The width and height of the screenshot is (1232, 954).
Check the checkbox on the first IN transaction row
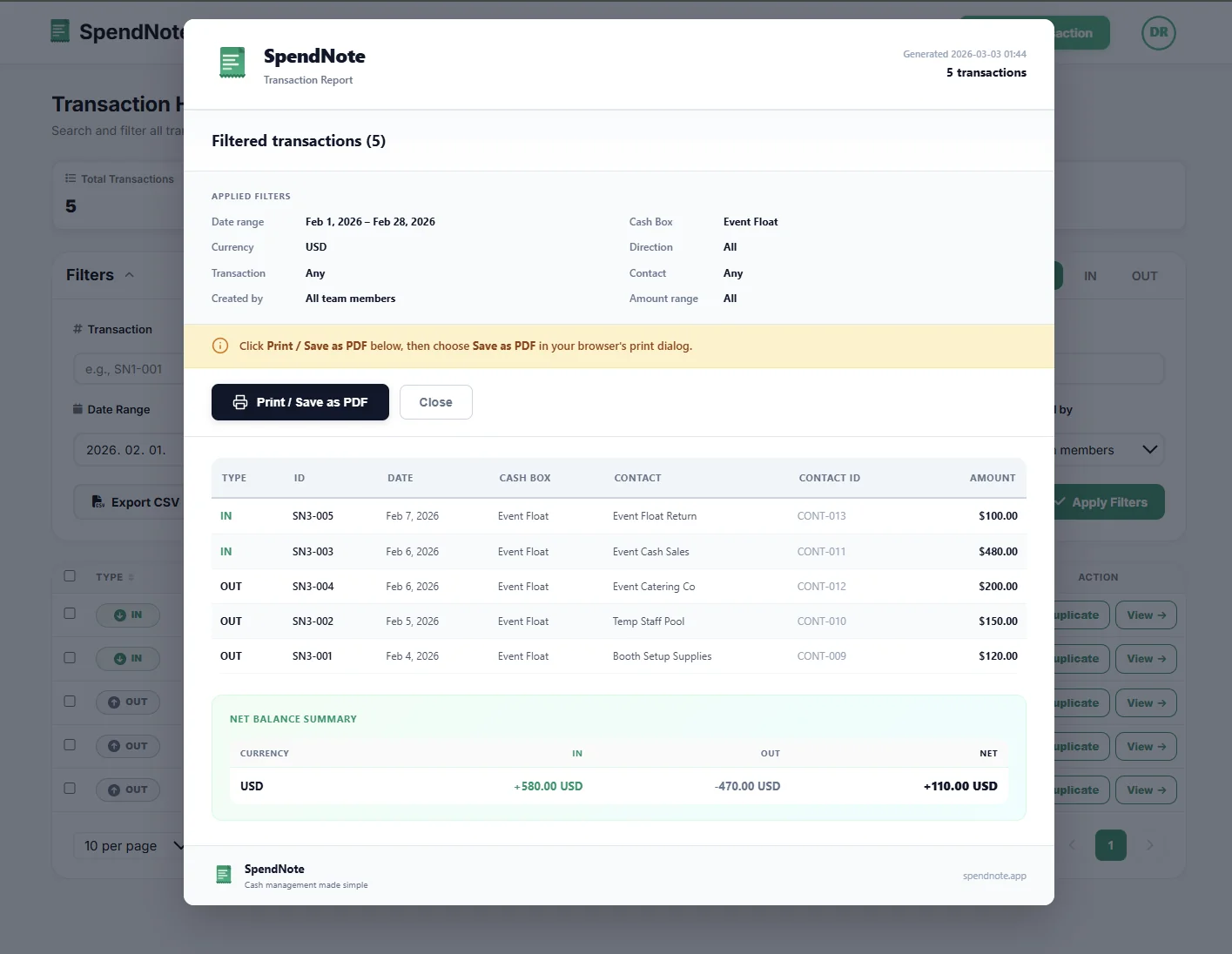click(x=70, y=614)
